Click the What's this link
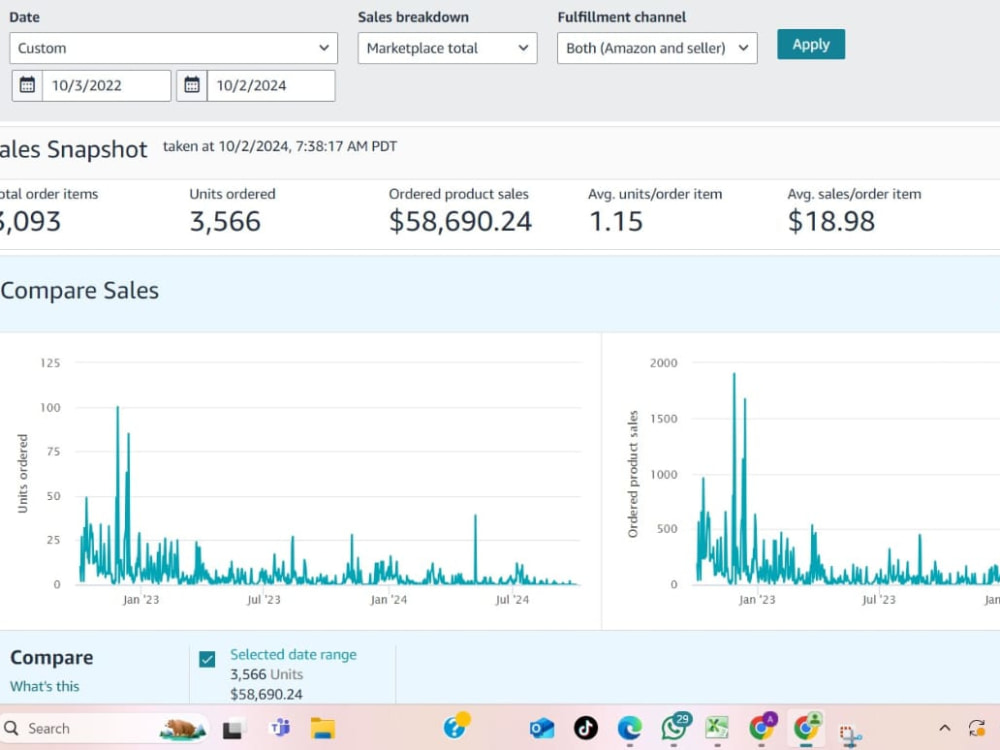Viewport: 1000px width, 750px height. click(x=45, y=686)
